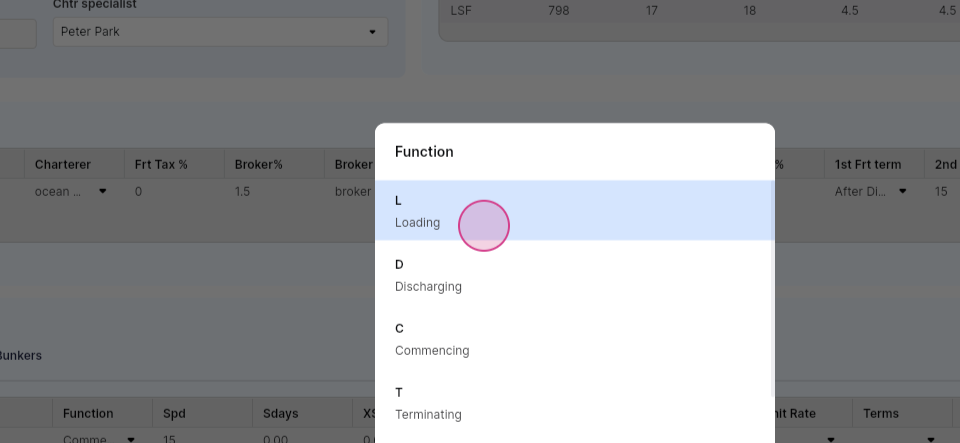Click the LSF row value 798
Viewport: 960px width, 443px height.
[559, 10]
